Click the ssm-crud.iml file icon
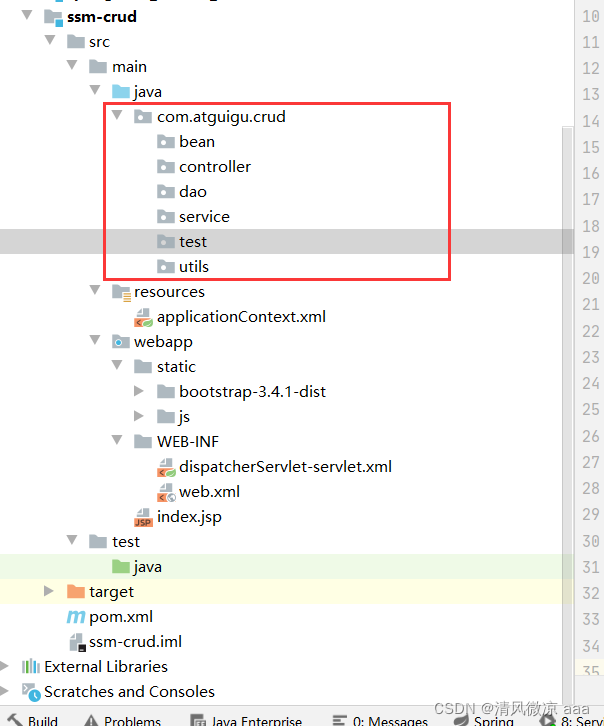This screenshot has width=604, height=726. click(x=77, y=643)
